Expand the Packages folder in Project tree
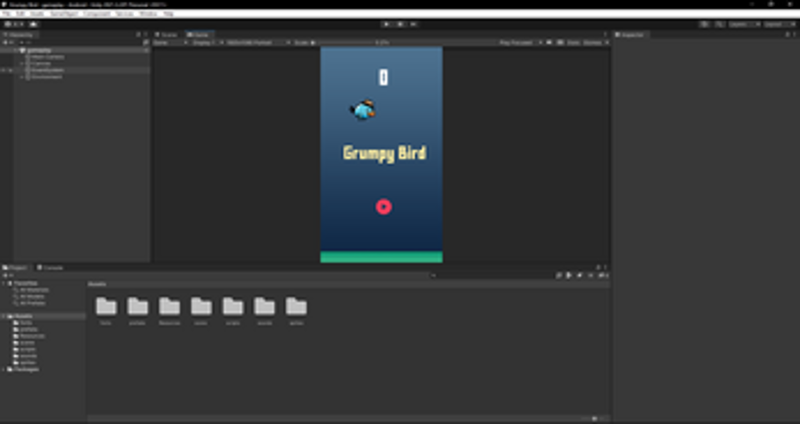 click(4, 369)
